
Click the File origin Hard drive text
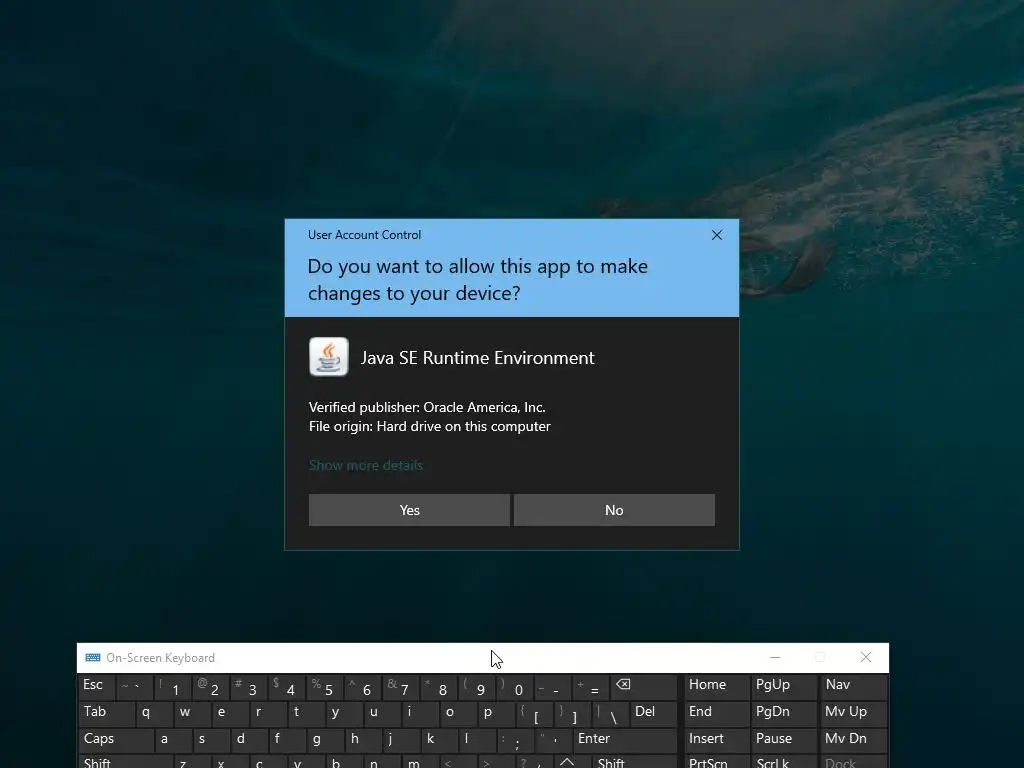tap(430, 426)
